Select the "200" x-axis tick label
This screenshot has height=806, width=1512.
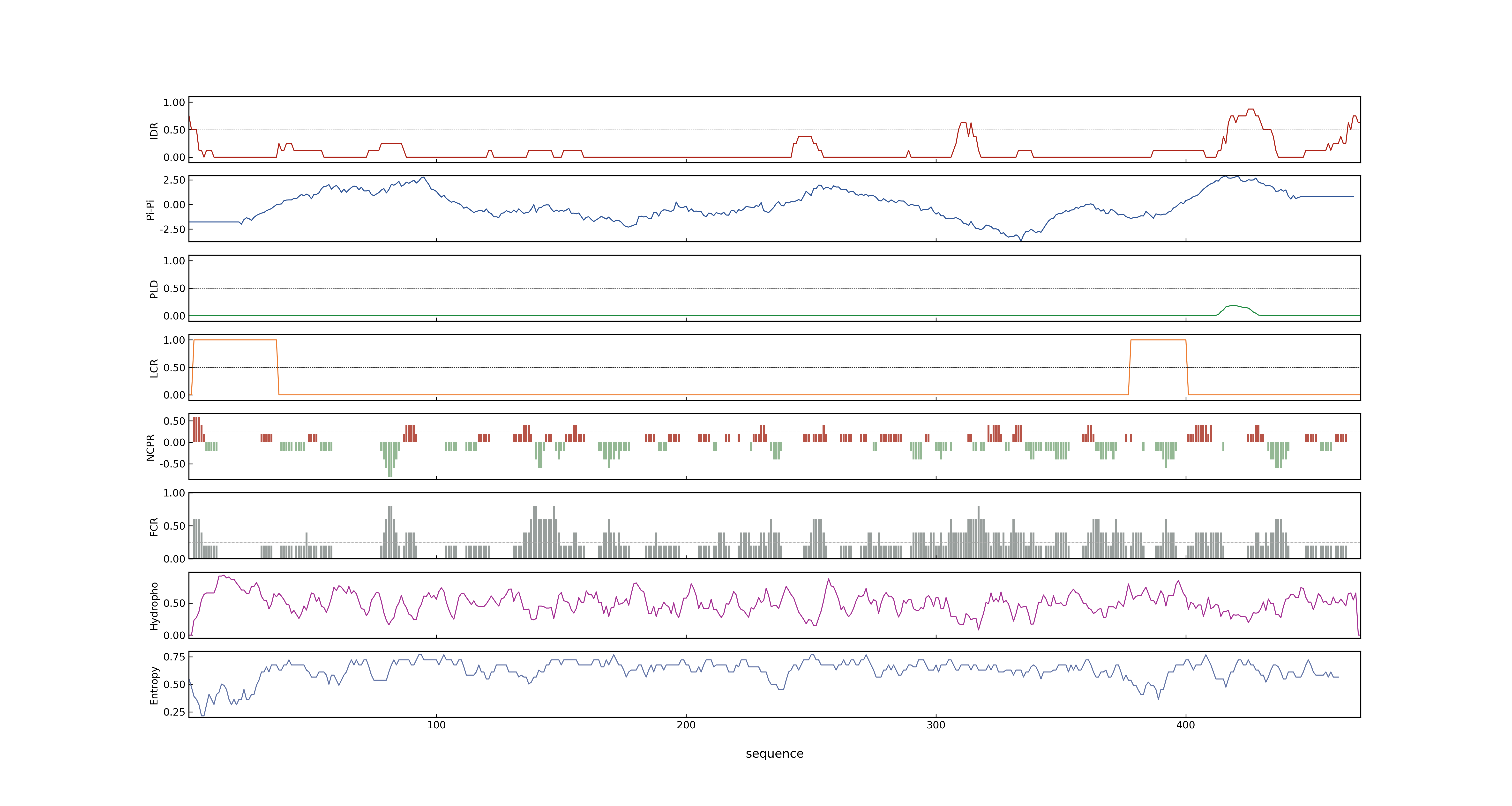[686, 725]
